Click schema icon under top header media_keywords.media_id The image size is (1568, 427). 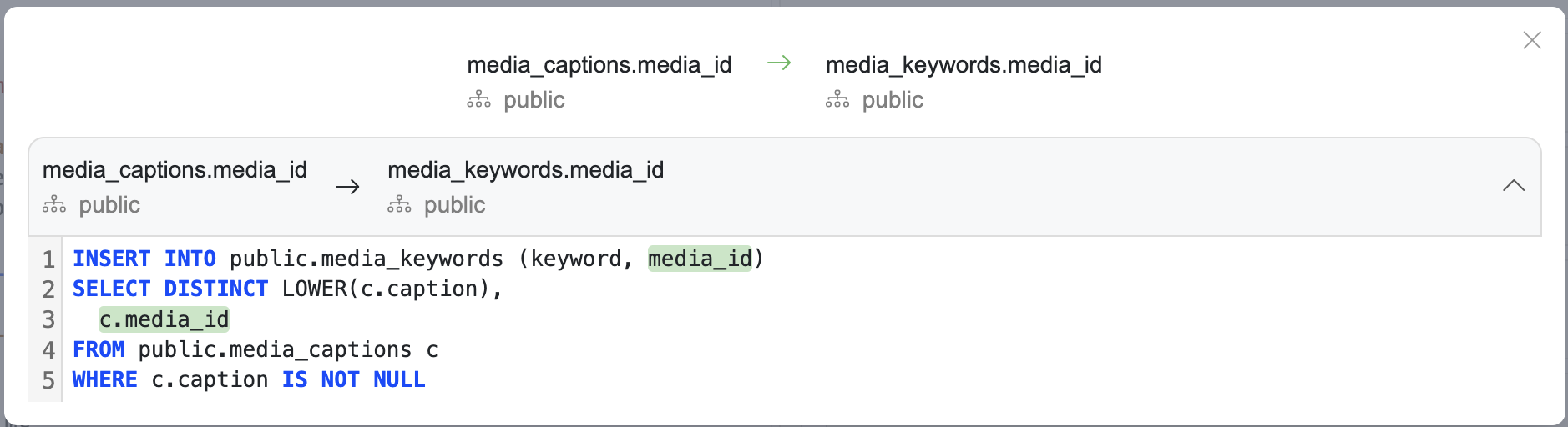pos(837,100)
